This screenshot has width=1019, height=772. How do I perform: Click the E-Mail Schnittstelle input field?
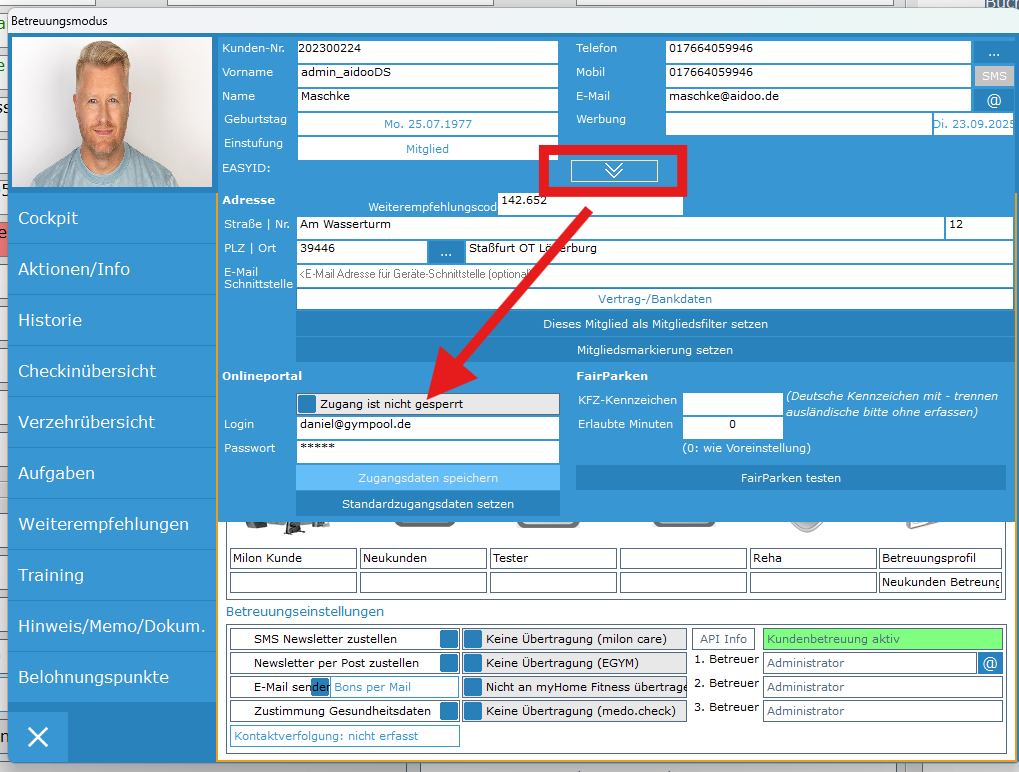654,276
